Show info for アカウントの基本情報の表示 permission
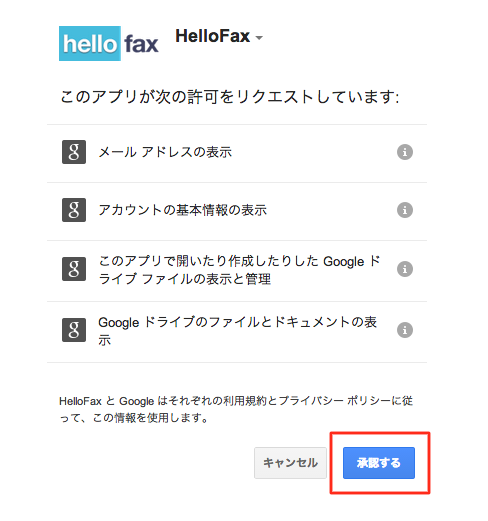The width and height of the screenshot is (488, 521). [x=405, y=210]
